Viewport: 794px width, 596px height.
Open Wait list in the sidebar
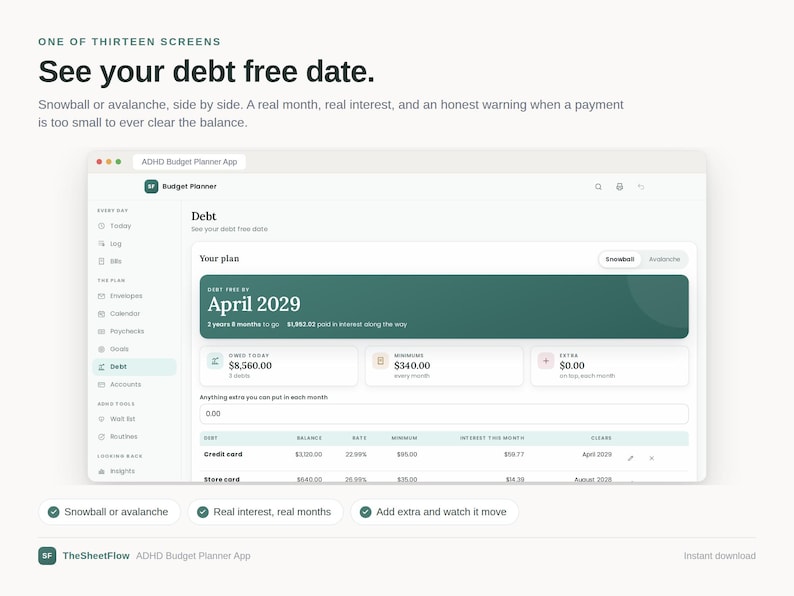(x=134, y=419)
